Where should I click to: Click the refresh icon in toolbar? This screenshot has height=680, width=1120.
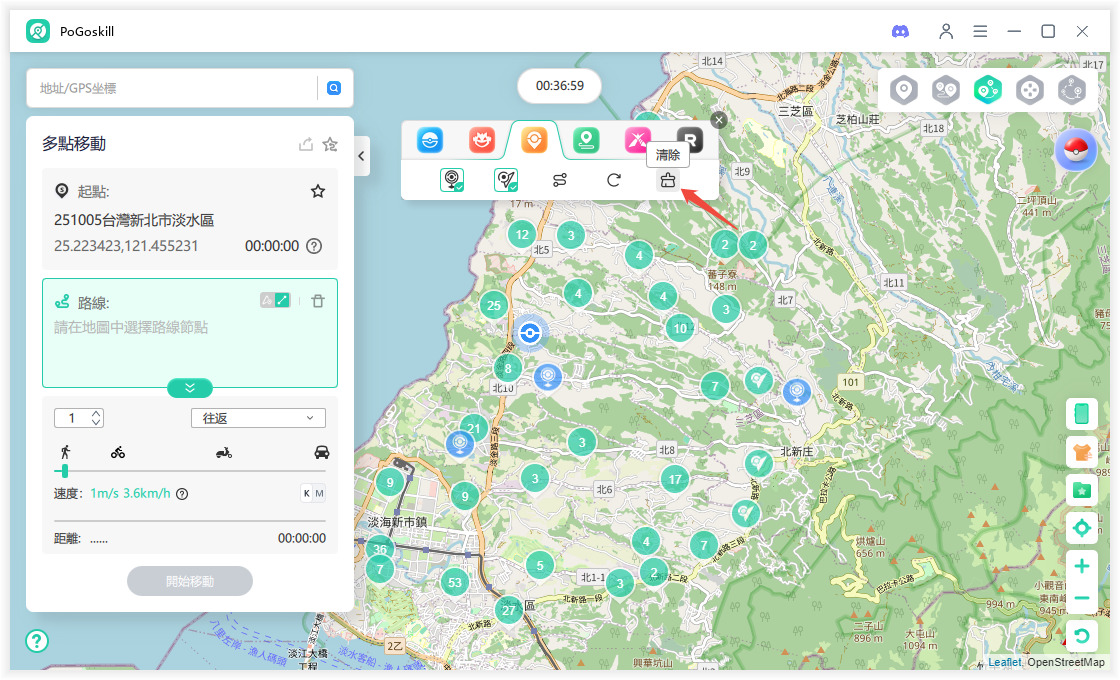(614, 180)
